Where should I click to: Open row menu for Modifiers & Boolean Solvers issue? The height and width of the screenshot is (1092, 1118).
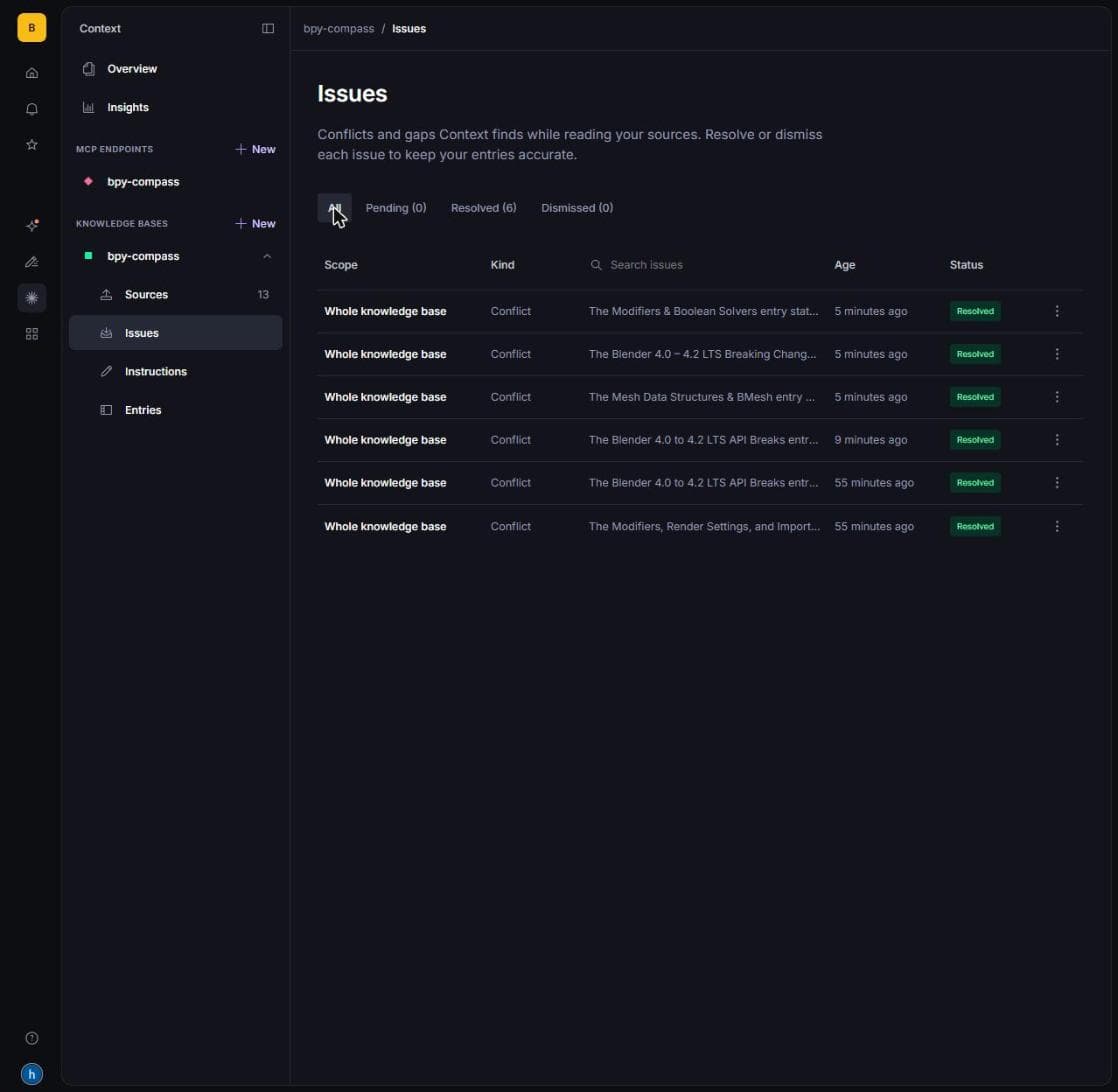click(1057, 311)
